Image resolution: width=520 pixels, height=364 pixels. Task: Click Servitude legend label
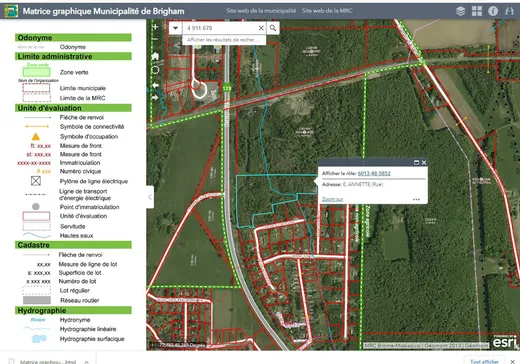pyautogui.click(x=72, y=226)
